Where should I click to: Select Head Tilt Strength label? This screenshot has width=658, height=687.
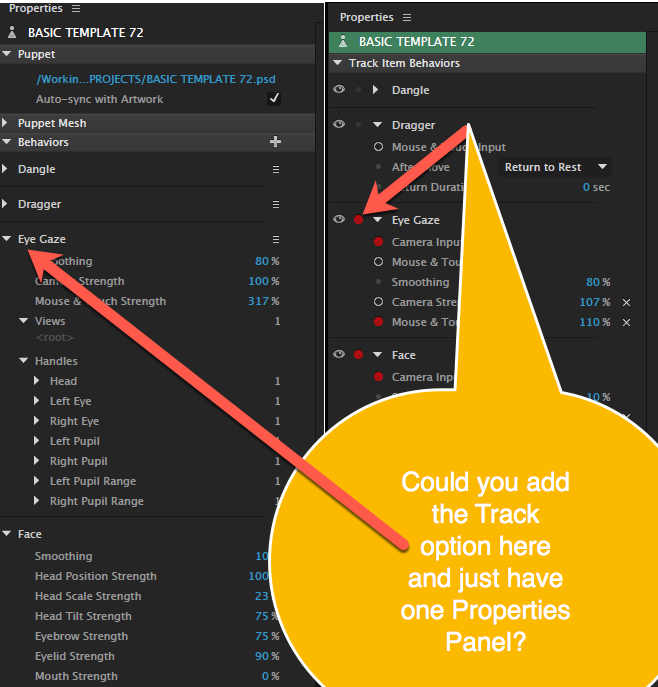pyautogui.click(x=83, y=616)
